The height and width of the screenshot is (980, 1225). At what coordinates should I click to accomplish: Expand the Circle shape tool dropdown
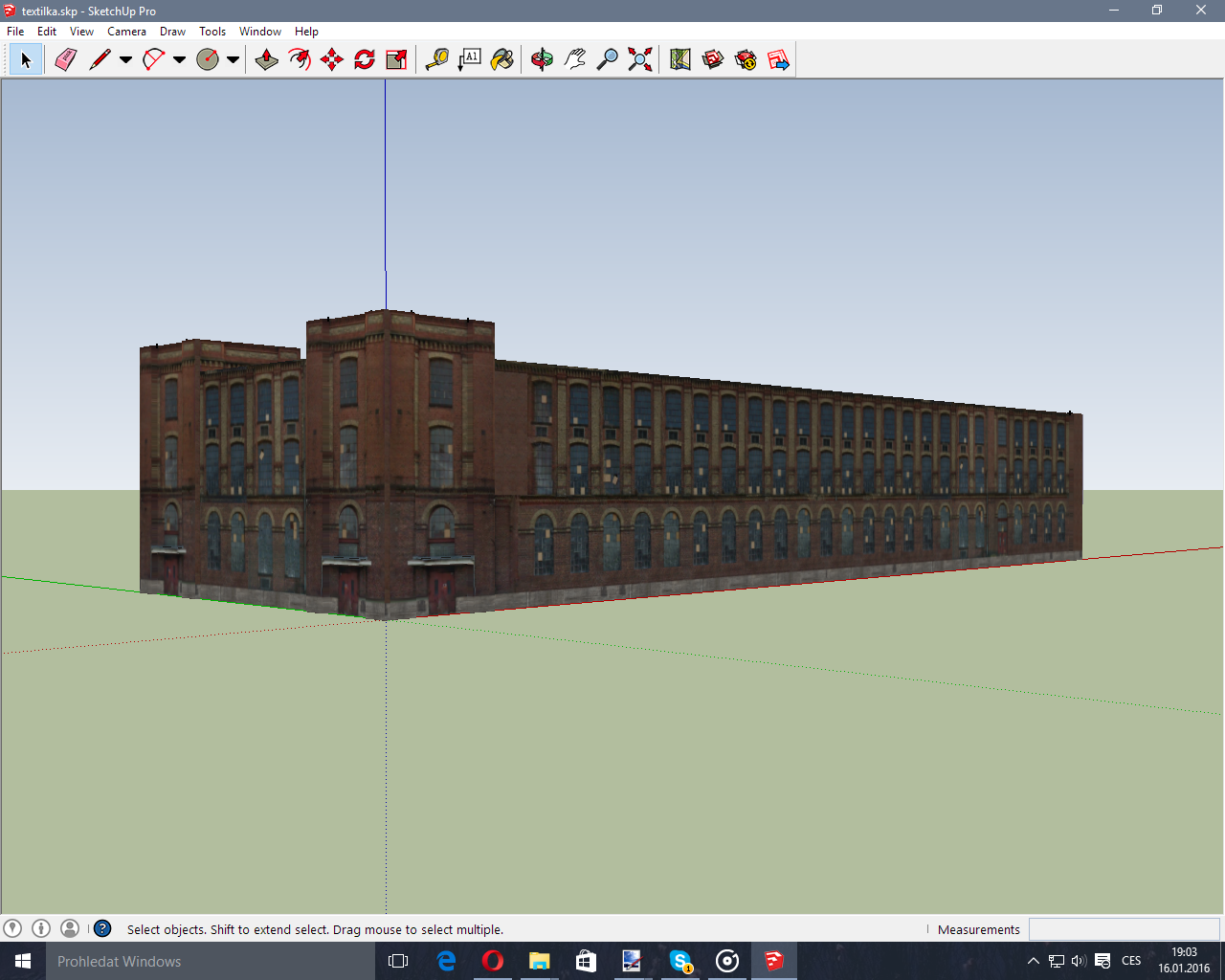(233, 59)
